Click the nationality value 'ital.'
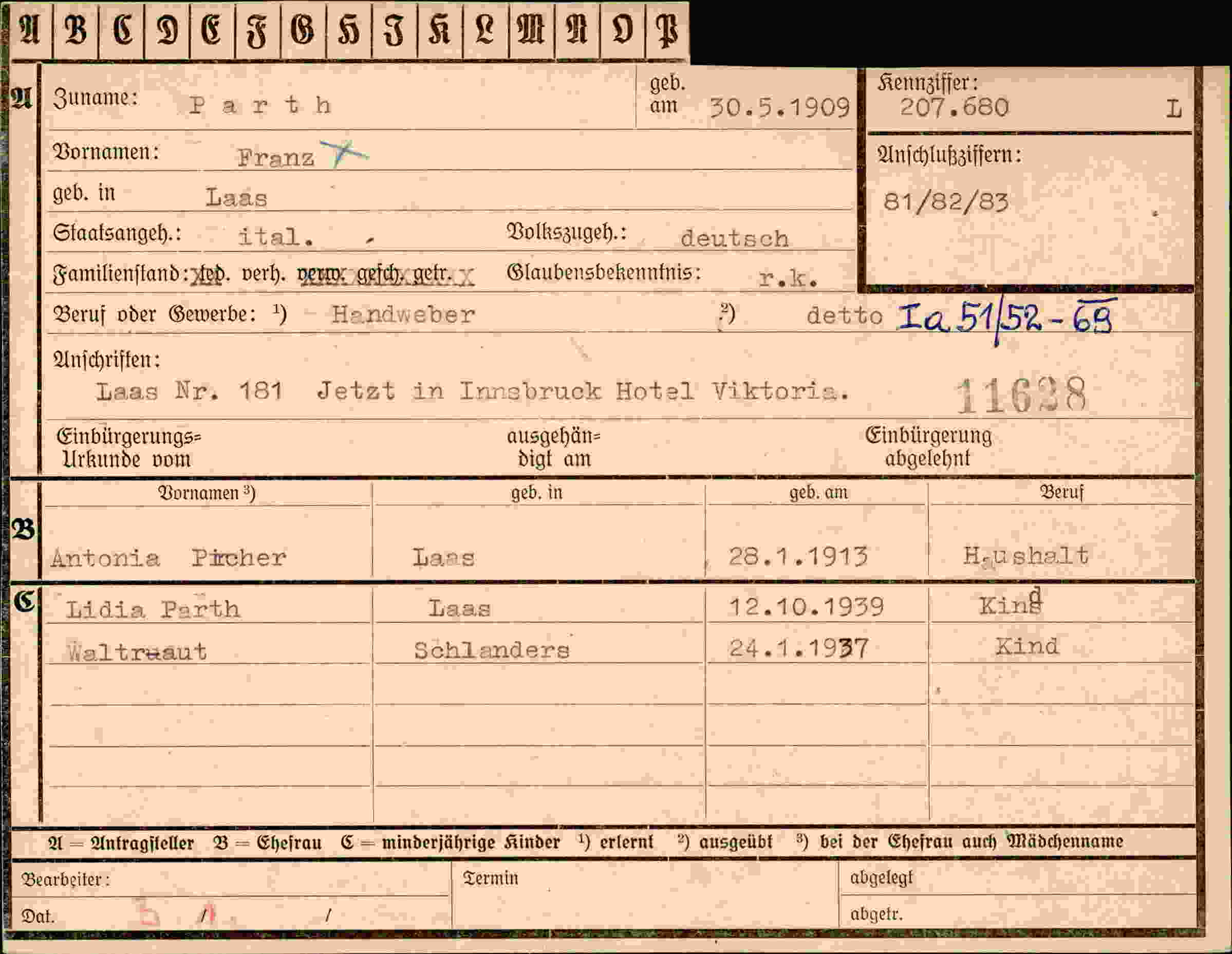1232x954 pixels. tap(276, 236)
